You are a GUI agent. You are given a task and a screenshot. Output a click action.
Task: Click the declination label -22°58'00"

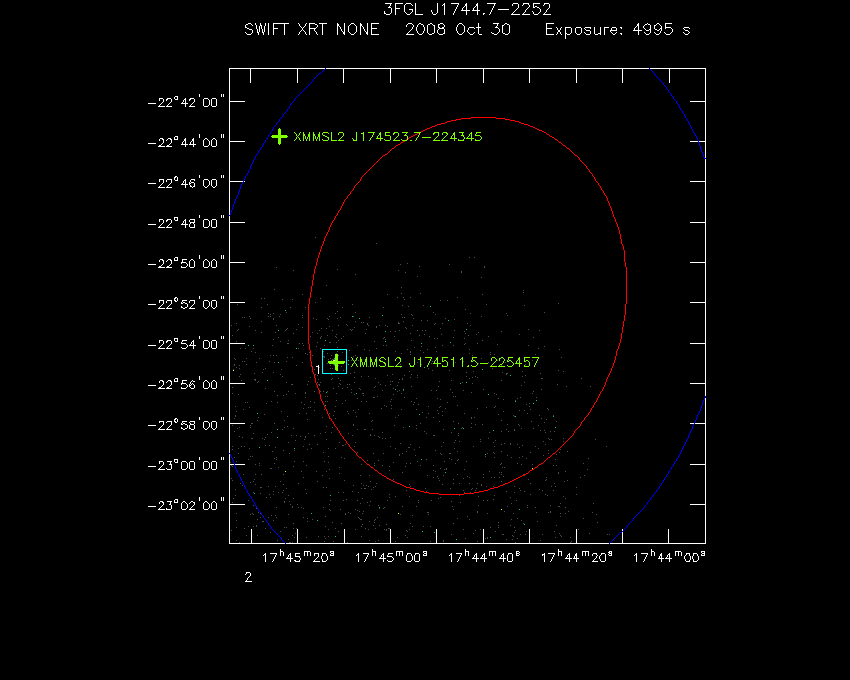(186, 425)
